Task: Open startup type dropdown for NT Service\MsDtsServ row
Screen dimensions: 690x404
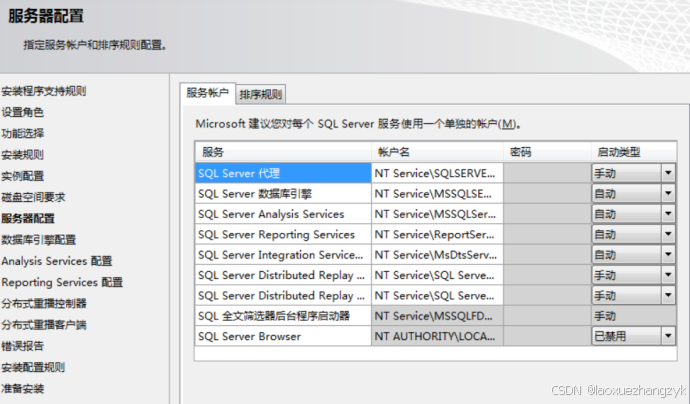Action: pyautogui.click(x=668, y=254)
